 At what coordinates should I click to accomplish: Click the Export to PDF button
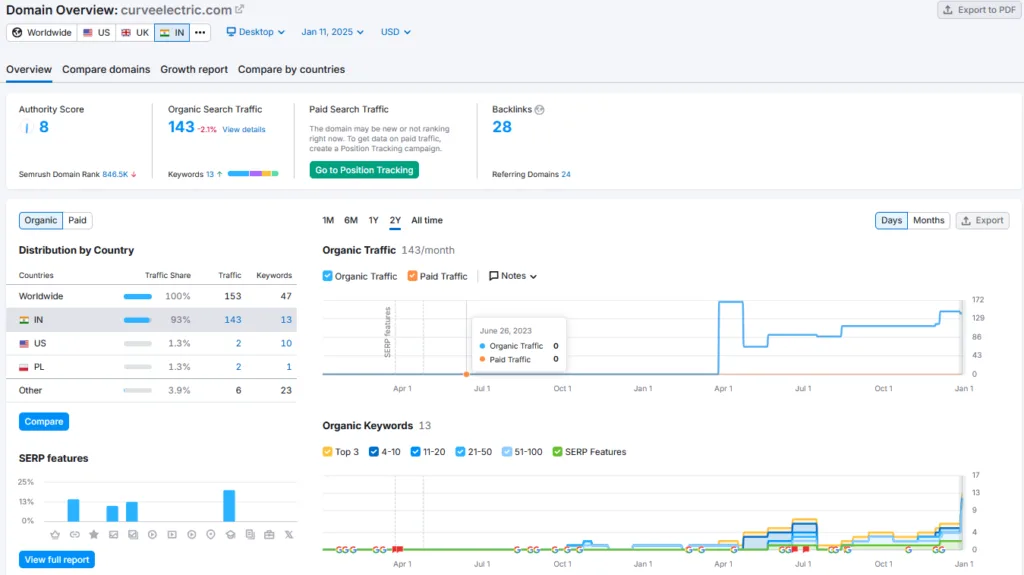(x=979, y=10)
